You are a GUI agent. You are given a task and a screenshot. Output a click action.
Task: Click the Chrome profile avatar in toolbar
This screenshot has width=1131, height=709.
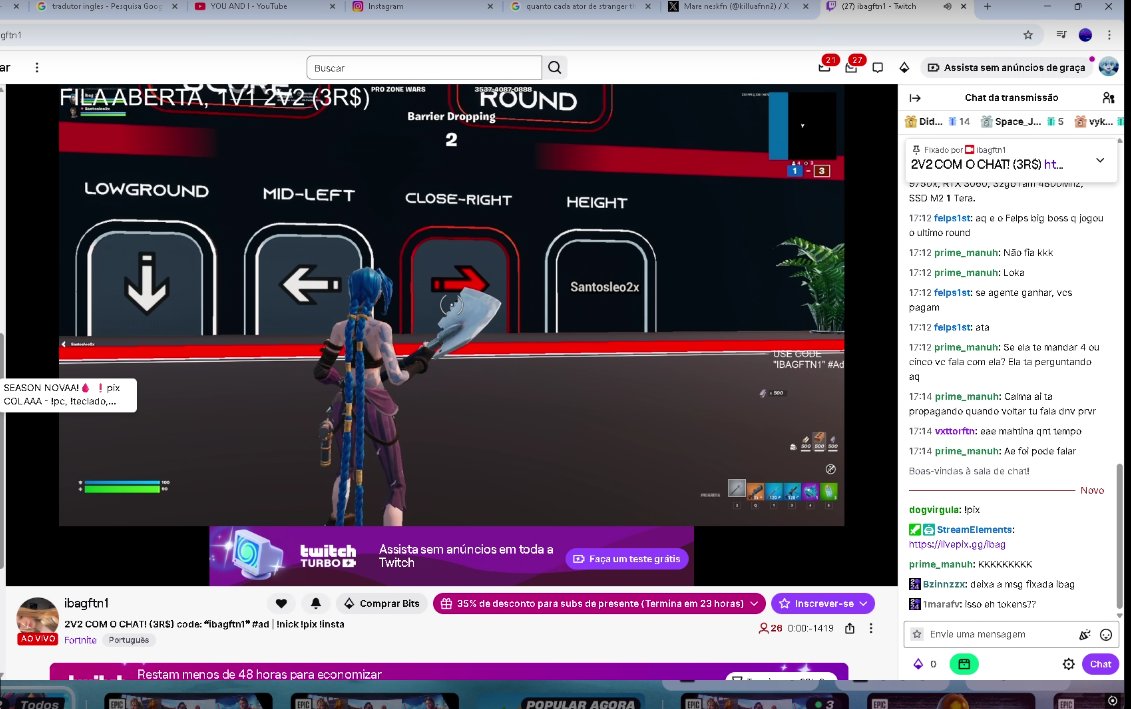coord(1085,35)
